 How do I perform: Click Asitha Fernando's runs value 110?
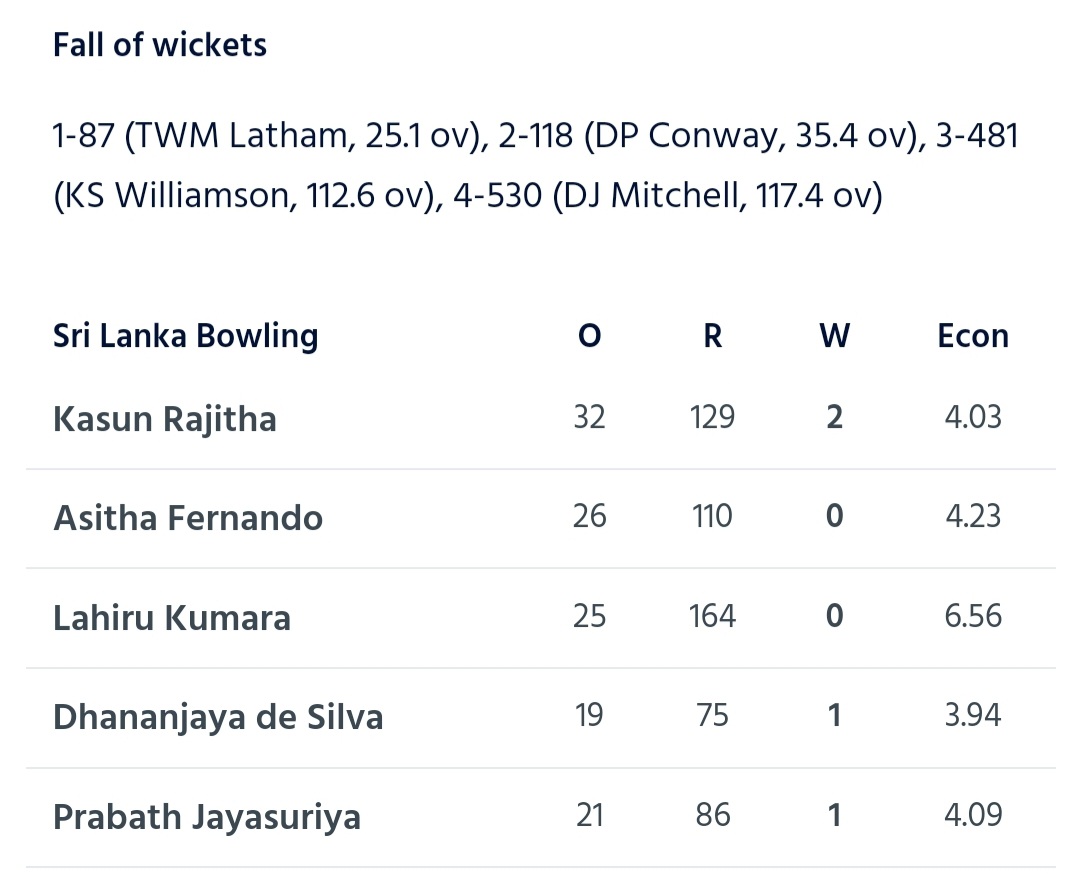tap(712, 516)
